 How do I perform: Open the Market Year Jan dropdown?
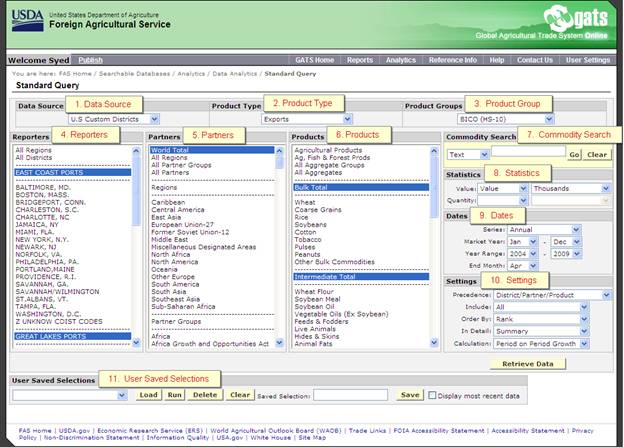(x=523, y=242)
